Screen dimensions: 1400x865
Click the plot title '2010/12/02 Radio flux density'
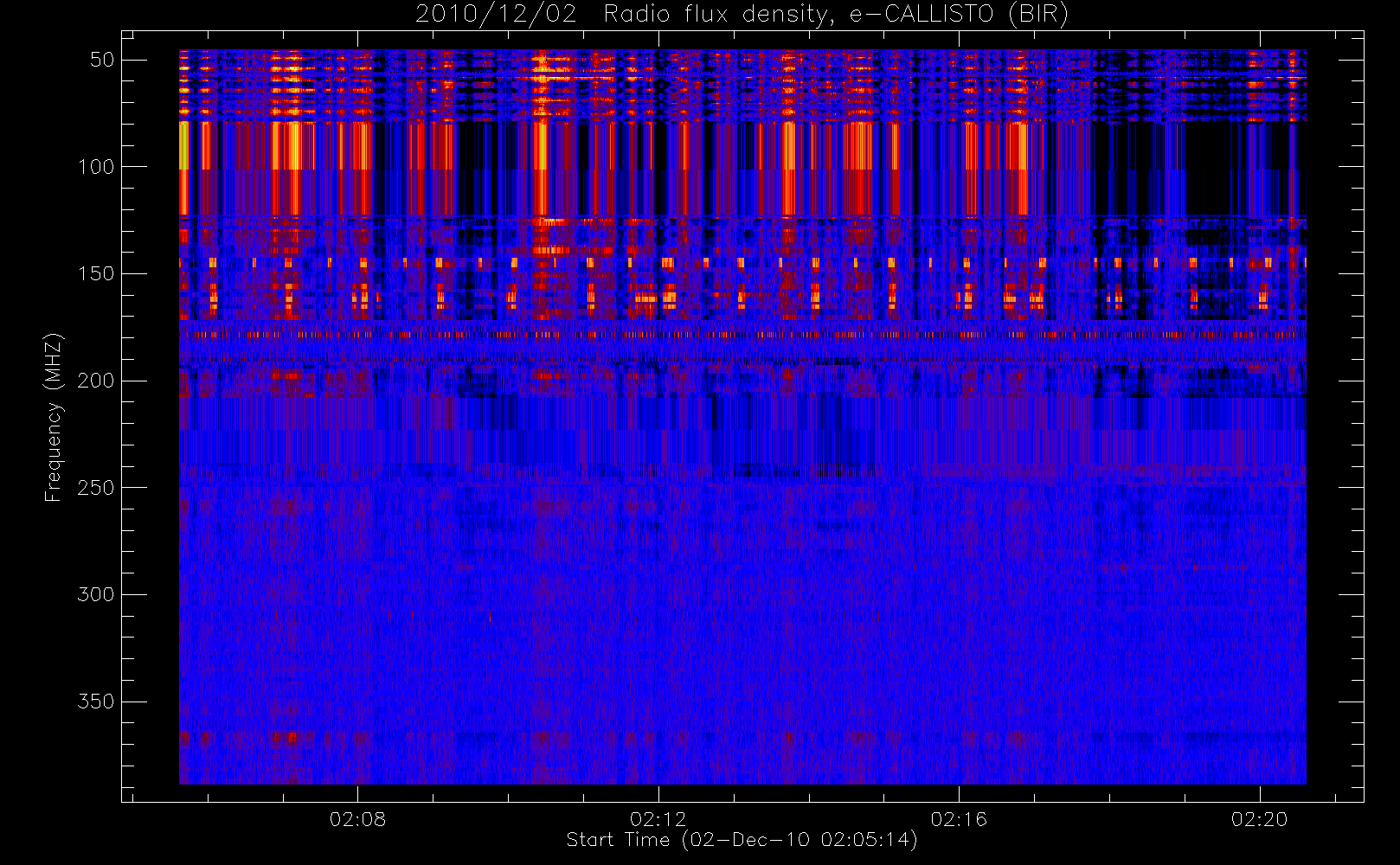pyautogui.click(x=742, y=15)
